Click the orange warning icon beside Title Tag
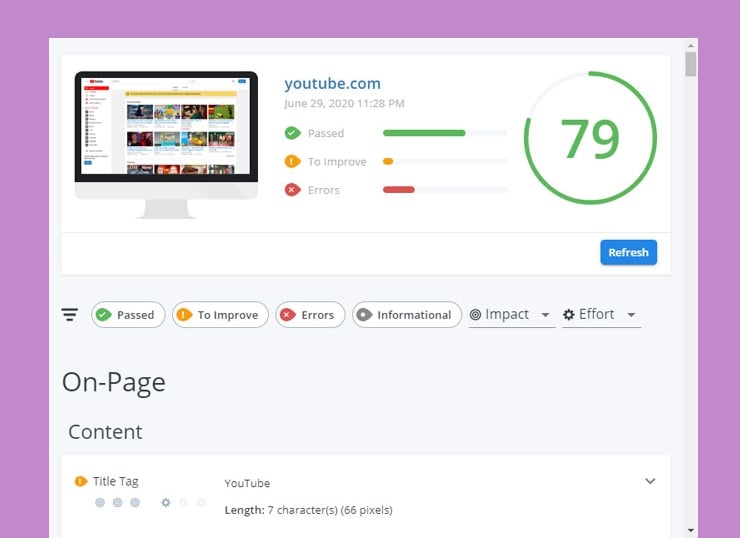The image size is (740, 538). click(81, 481)
